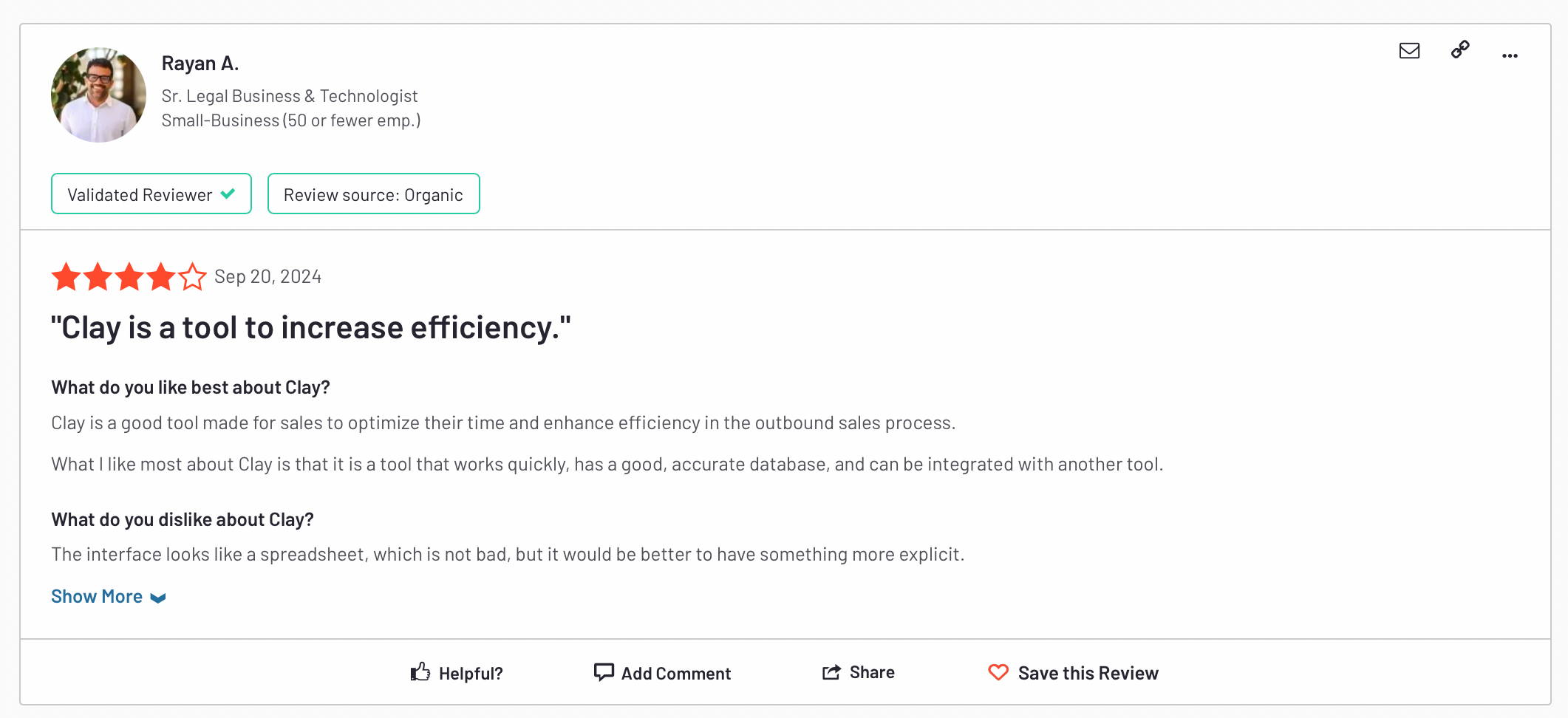Click the speech bubble comment icon

604,672
